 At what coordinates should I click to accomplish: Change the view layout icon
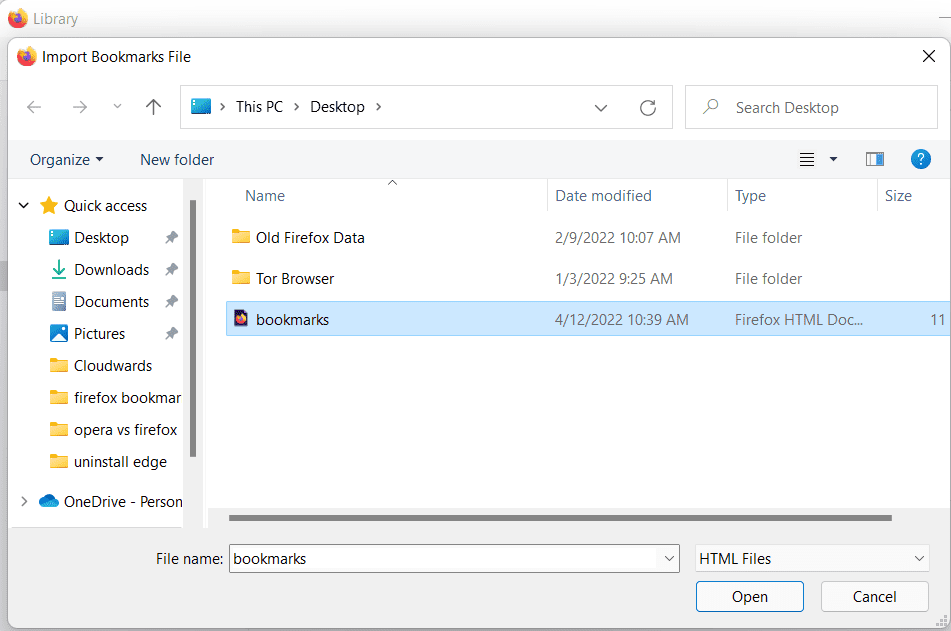(x=807, y=160)
